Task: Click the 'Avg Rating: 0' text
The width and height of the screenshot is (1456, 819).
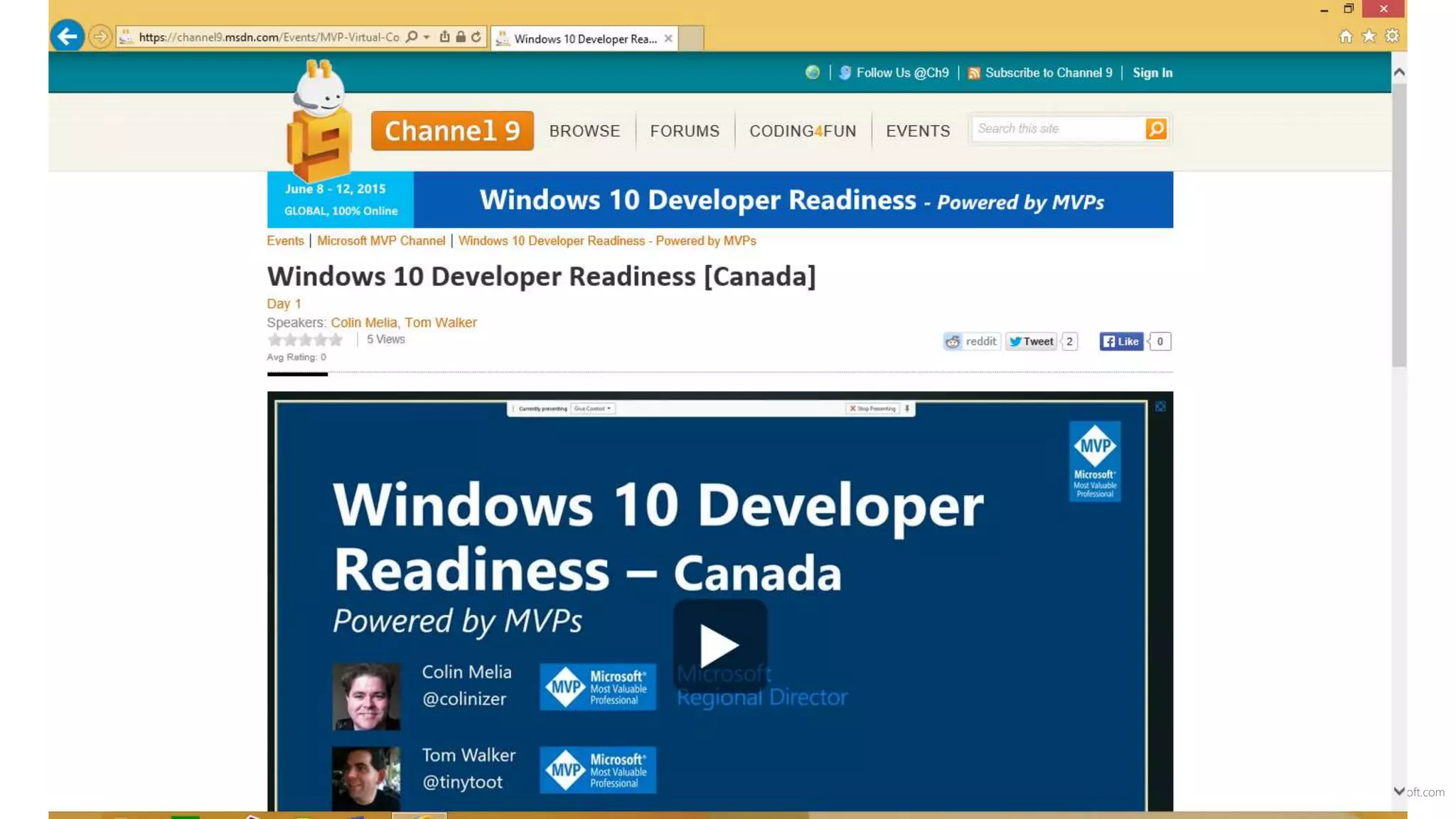Action: (x=296, y=358)
